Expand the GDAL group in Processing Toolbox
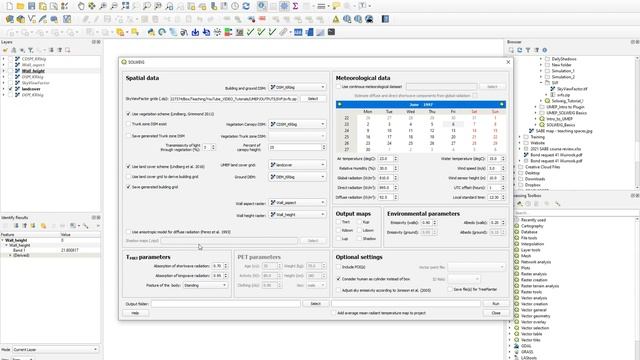Image resolution: width=640 pixels, height=360 pixels. tap(510, 346)
